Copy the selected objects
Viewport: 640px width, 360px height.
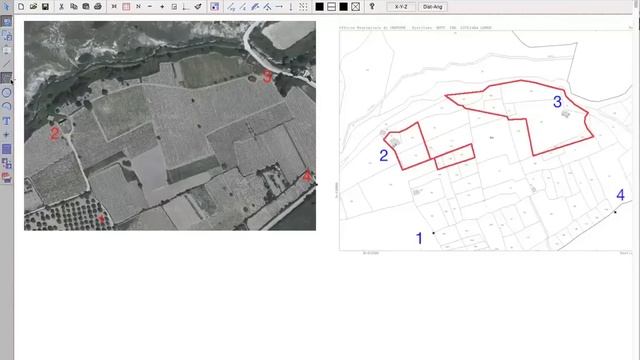click(x=73, y=7)
